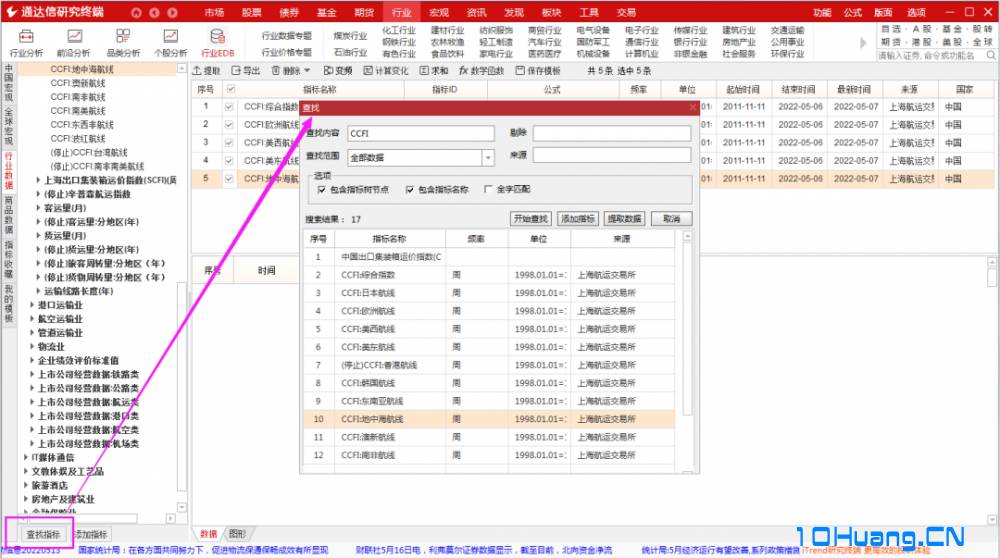This screenshot has width=1000, height=558.
Task: Uncheck row 2 CCFI欧洲航线 checkbox
Action: coord(229,124)
